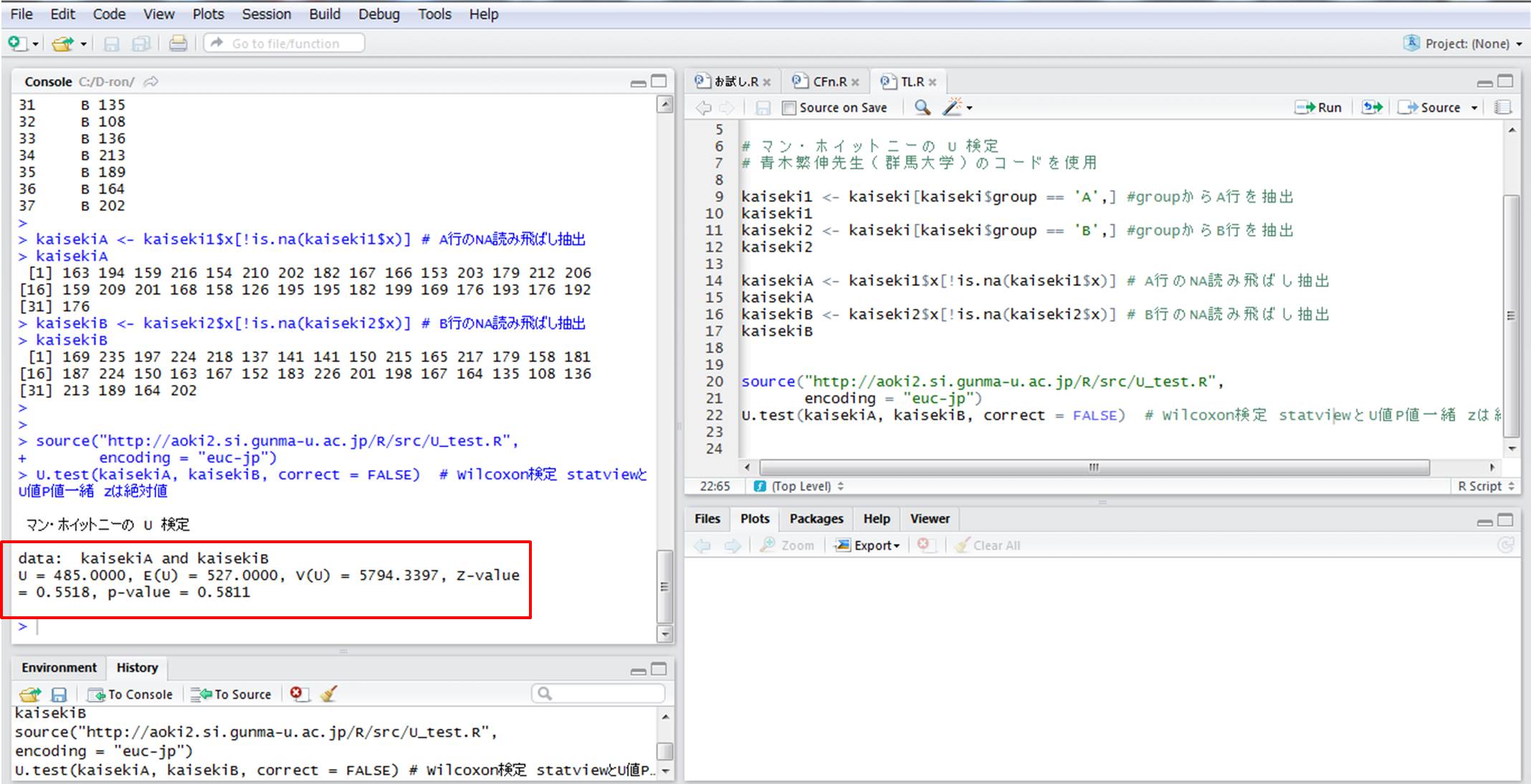This screenshot has height=784, width=1531.
Task: Open the R Script file type selector
Action: click(x=1486, y=486)
